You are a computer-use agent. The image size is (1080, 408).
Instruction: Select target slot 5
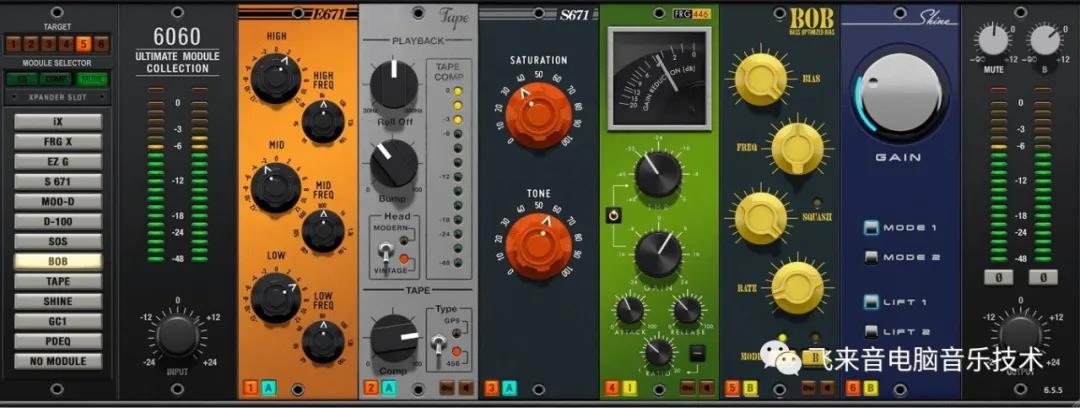coord(83,44)
